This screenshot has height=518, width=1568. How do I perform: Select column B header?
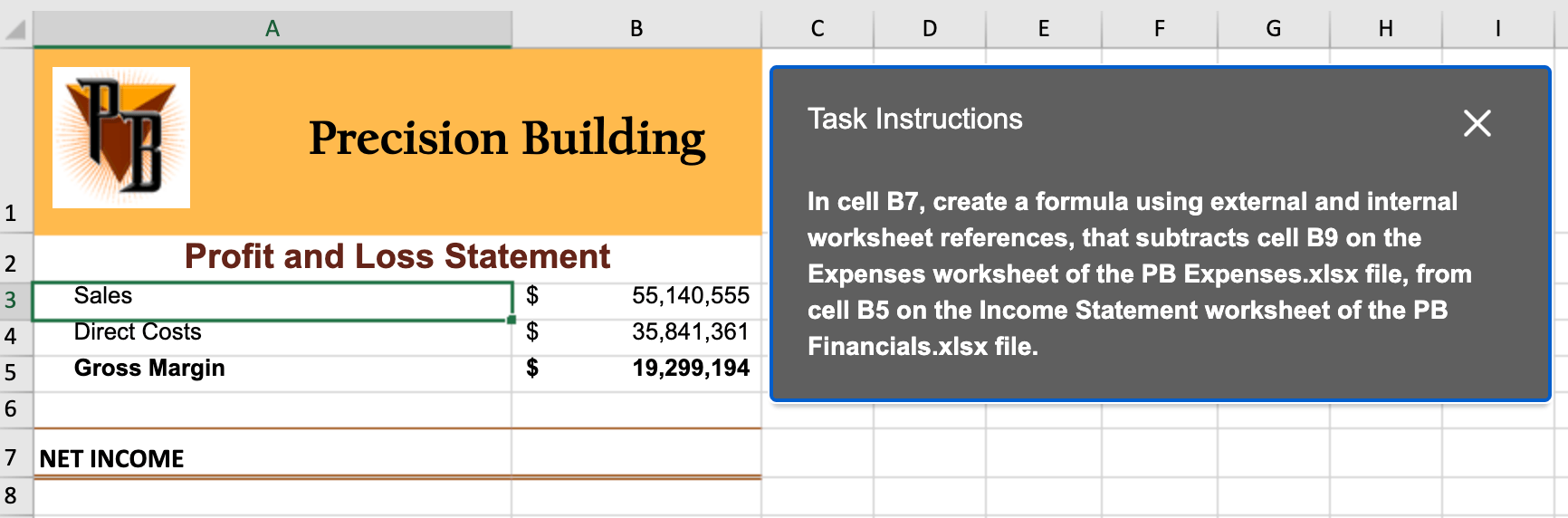coord(636,29)
